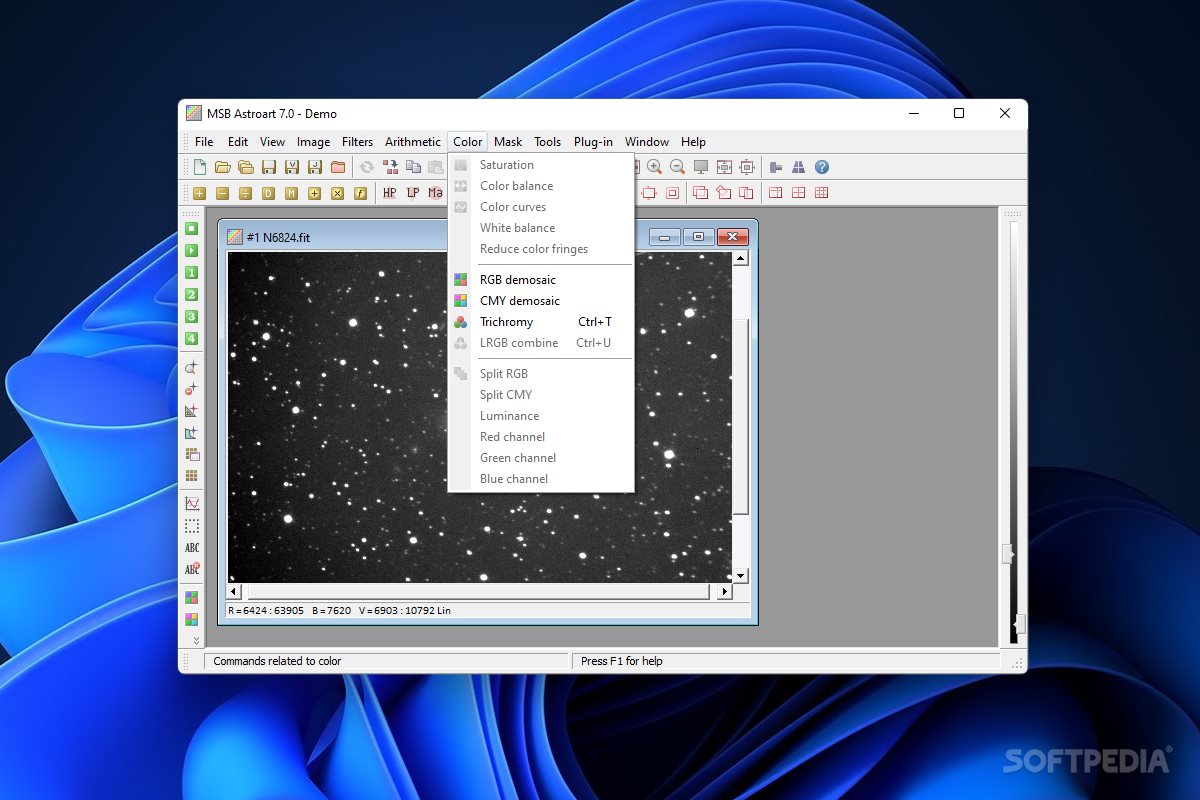Click the gold minus arithmetic icon

click(222, 193)
